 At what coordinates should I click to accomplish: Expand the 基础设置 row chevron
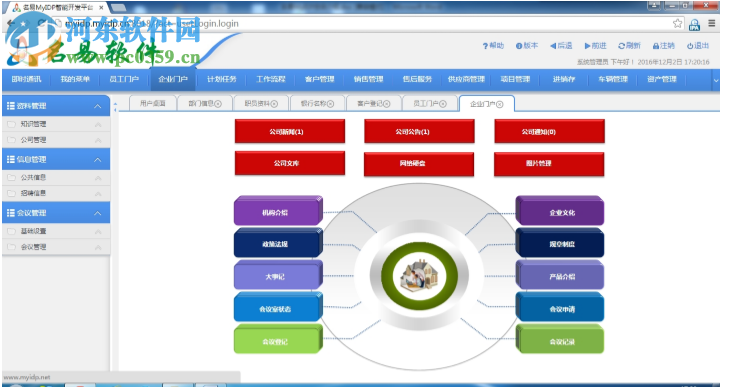(x=98, y=231)
